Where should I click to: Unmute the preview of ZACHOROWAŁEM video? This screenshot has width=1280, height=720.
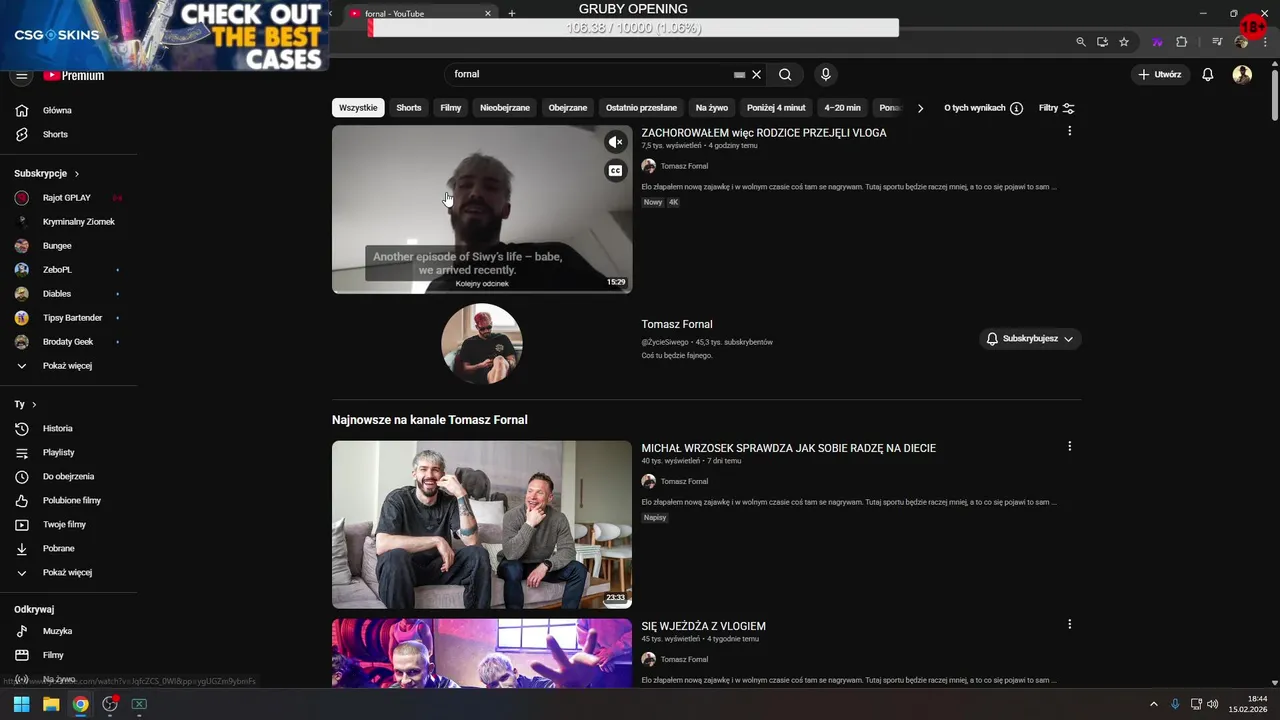pyautogui.click(x=615, y=142)
